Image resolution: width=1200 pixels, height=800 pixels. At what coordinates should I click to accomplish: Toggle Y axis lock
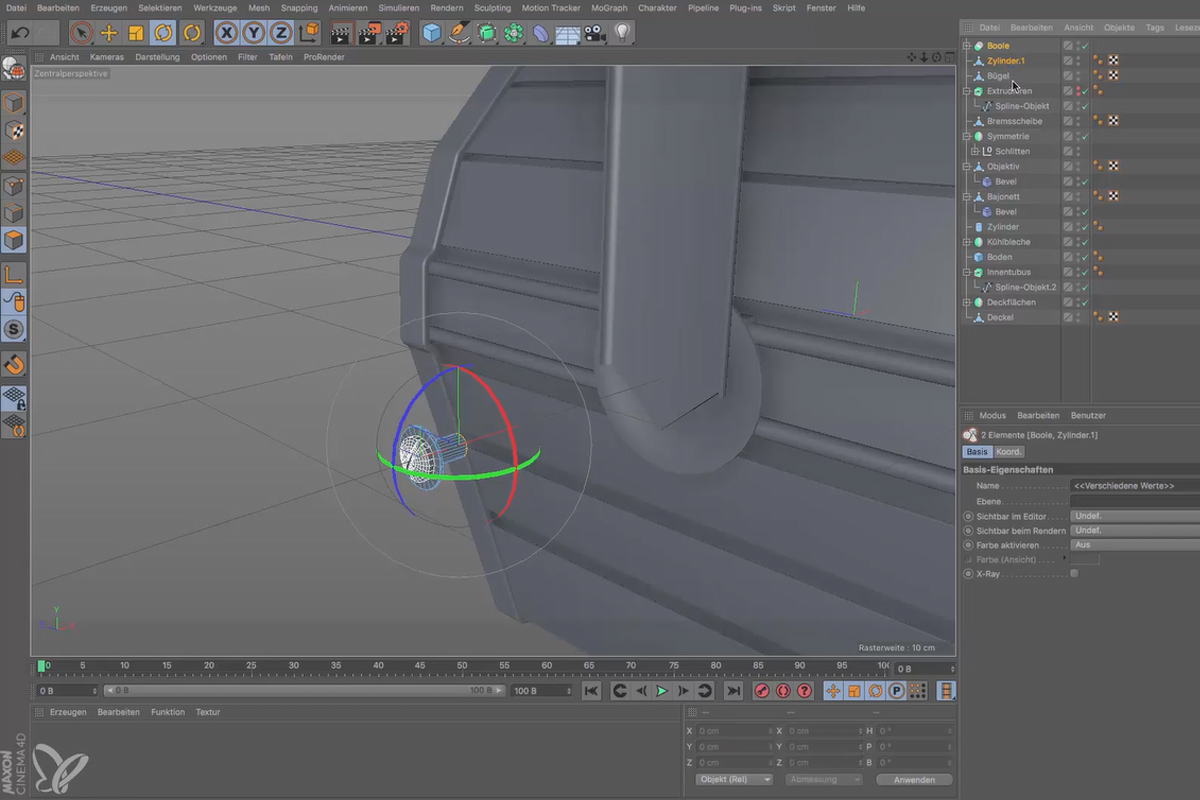pyautogui.click(x=254, y=33)
